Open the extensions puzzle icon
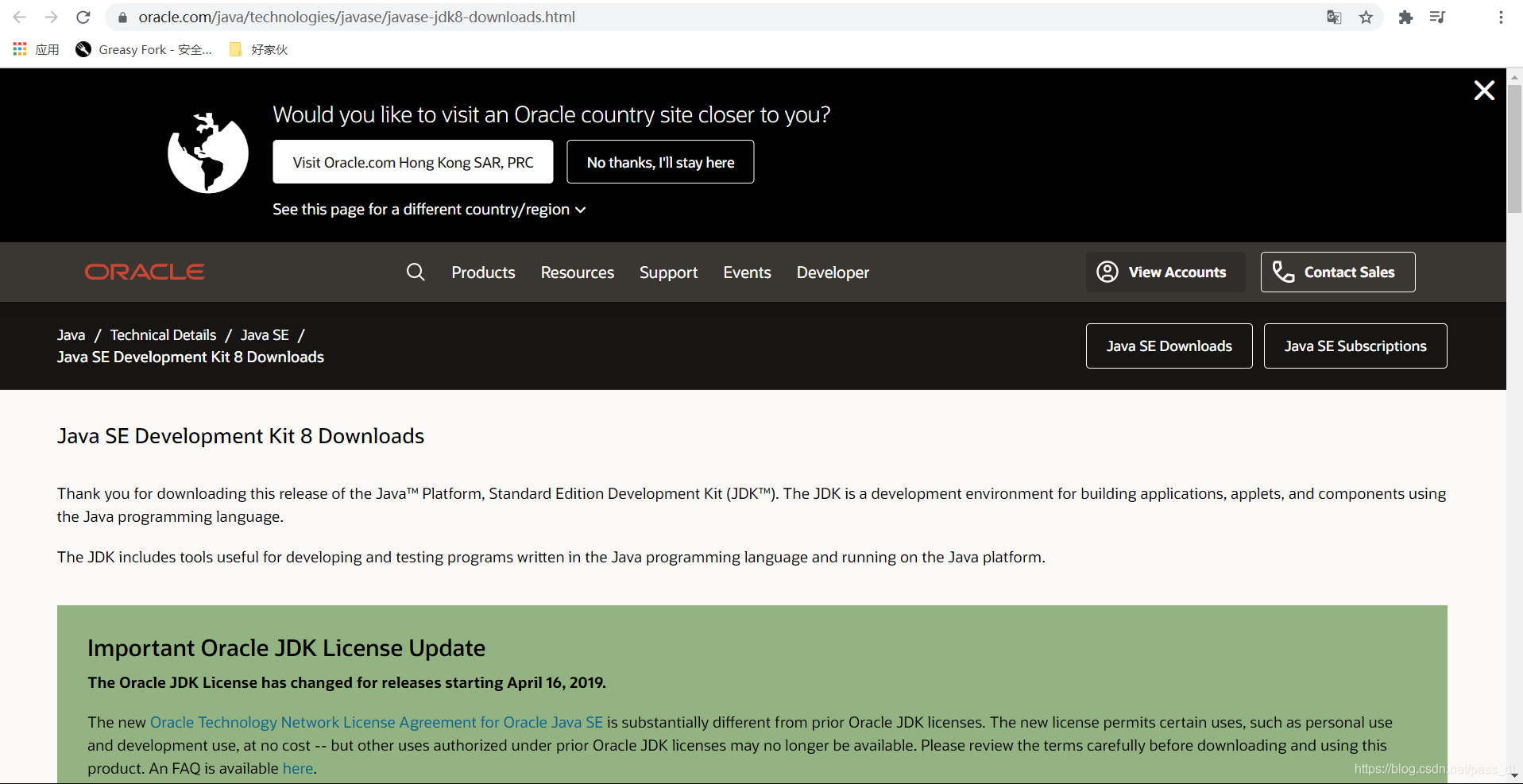This screenshot has width=1523, height=784. click(1405, 17)
